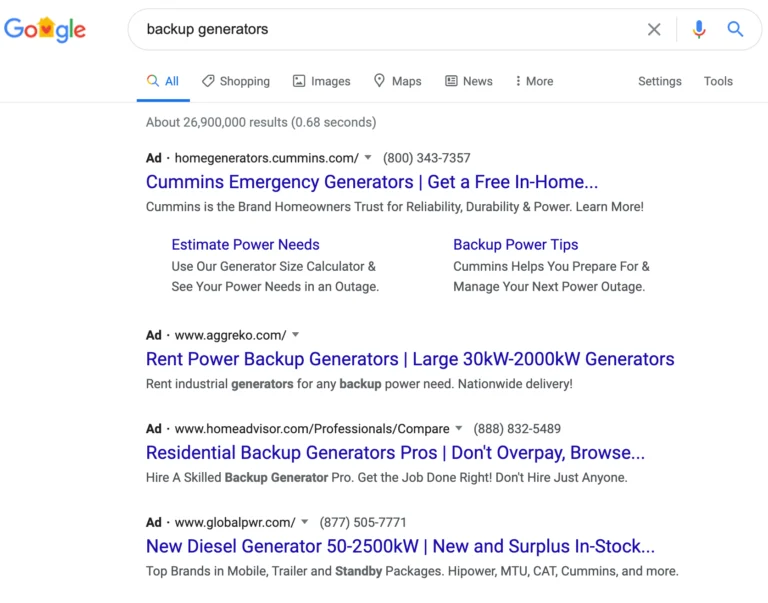The height and width of the screenshot is (603, 768).
Task: Switch to the Images tab
Action: pyautogui.click(x=322, y=81)
